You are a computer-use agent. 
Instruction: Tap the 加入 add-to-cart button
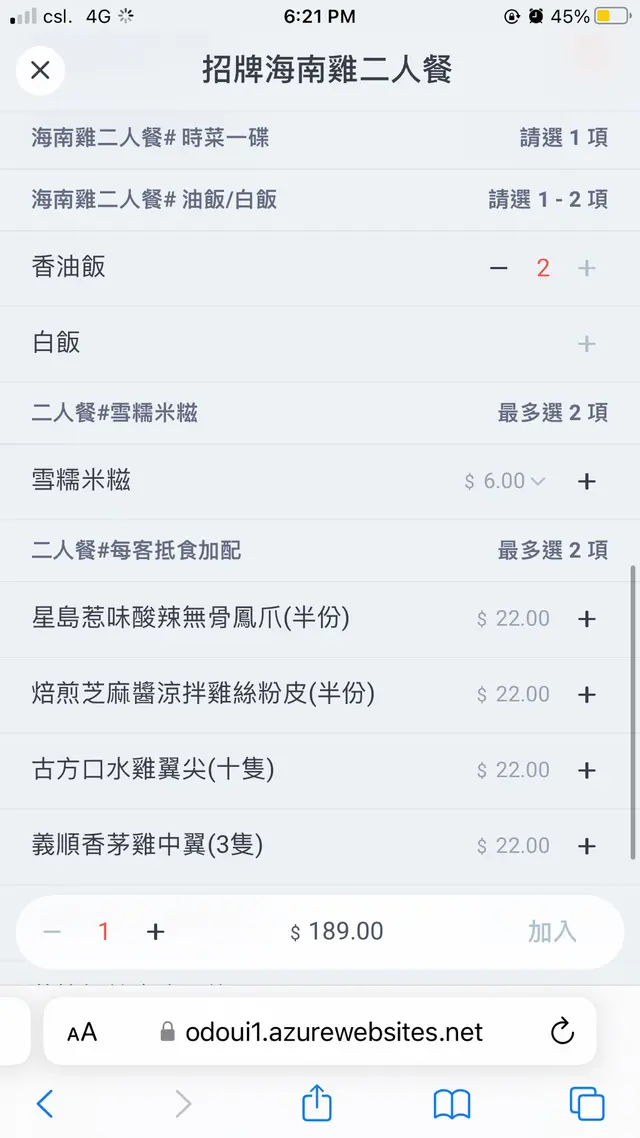coord(552,932)
